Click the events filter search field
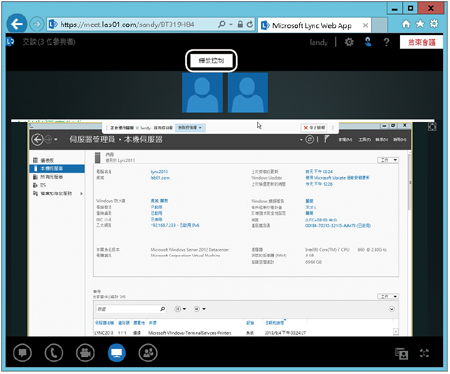The width and height of the screenshot is (450, 374). coord(131,309)
